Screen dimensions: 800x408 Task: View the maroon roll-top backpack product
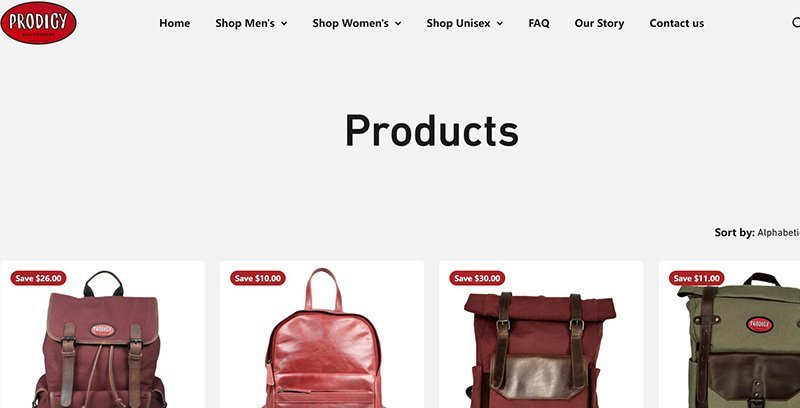[x=540, y=349]
